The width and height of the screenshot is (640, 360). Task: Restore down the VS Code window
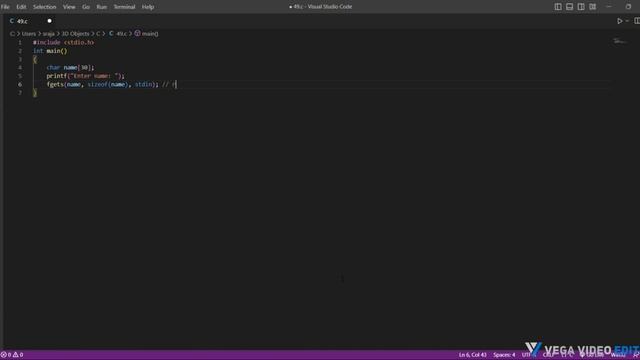coord(628,7)
